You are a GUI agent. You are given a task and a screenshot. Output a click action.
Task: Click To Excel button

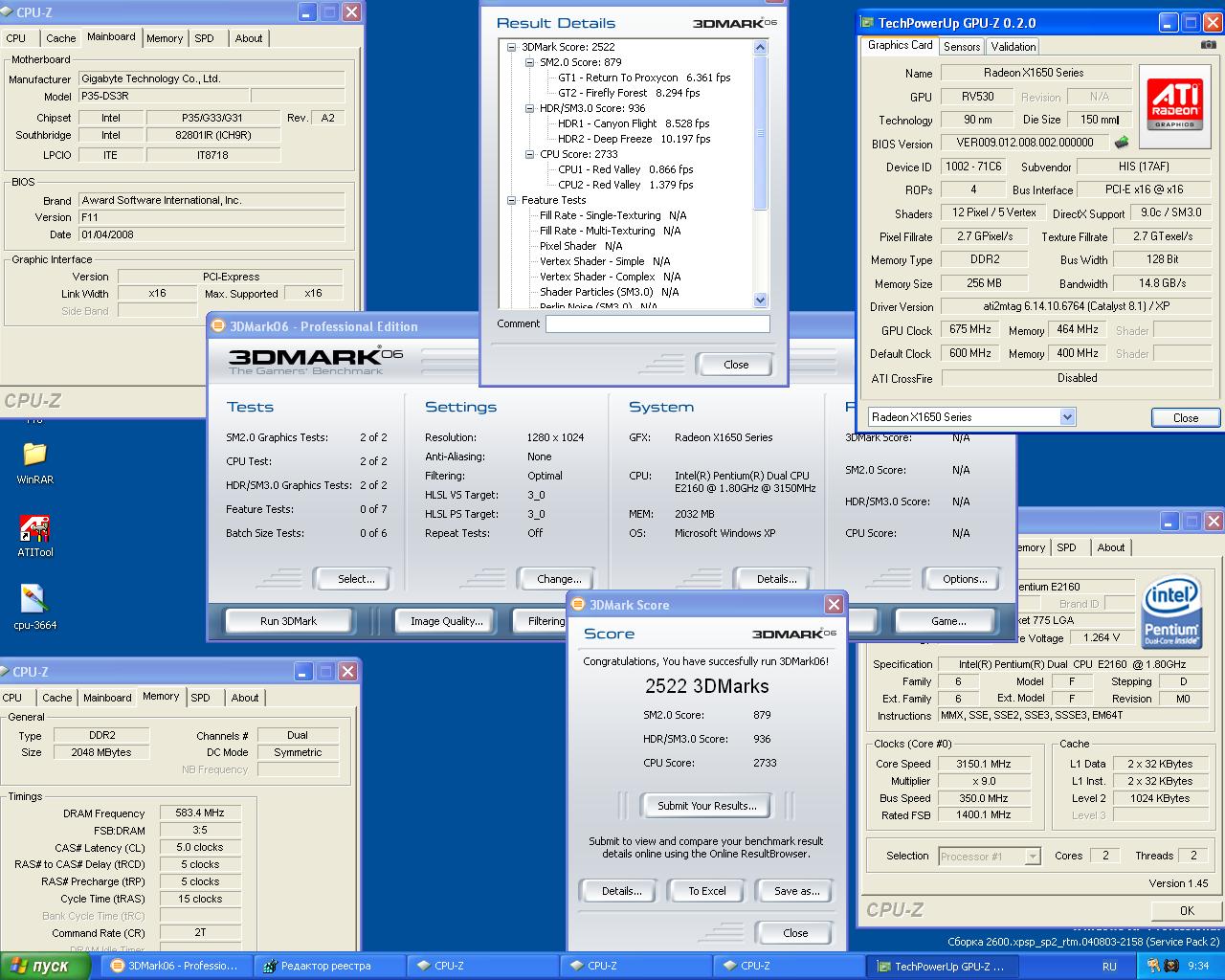(x=707, y=891)
